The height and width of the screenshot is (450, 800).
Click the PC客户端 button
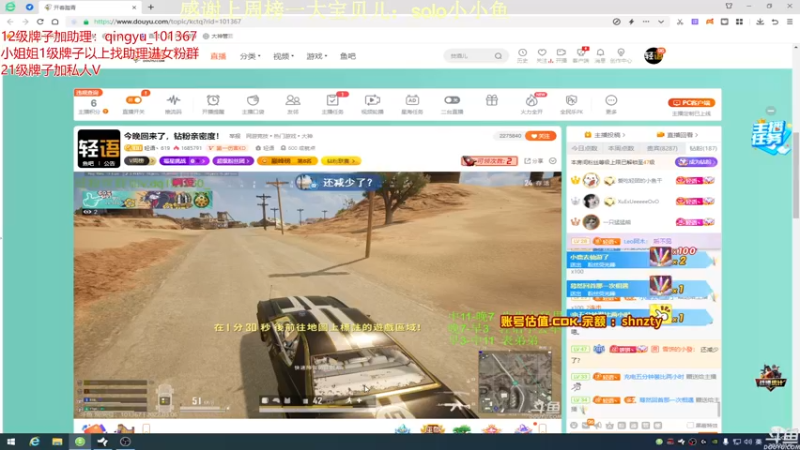691,103
